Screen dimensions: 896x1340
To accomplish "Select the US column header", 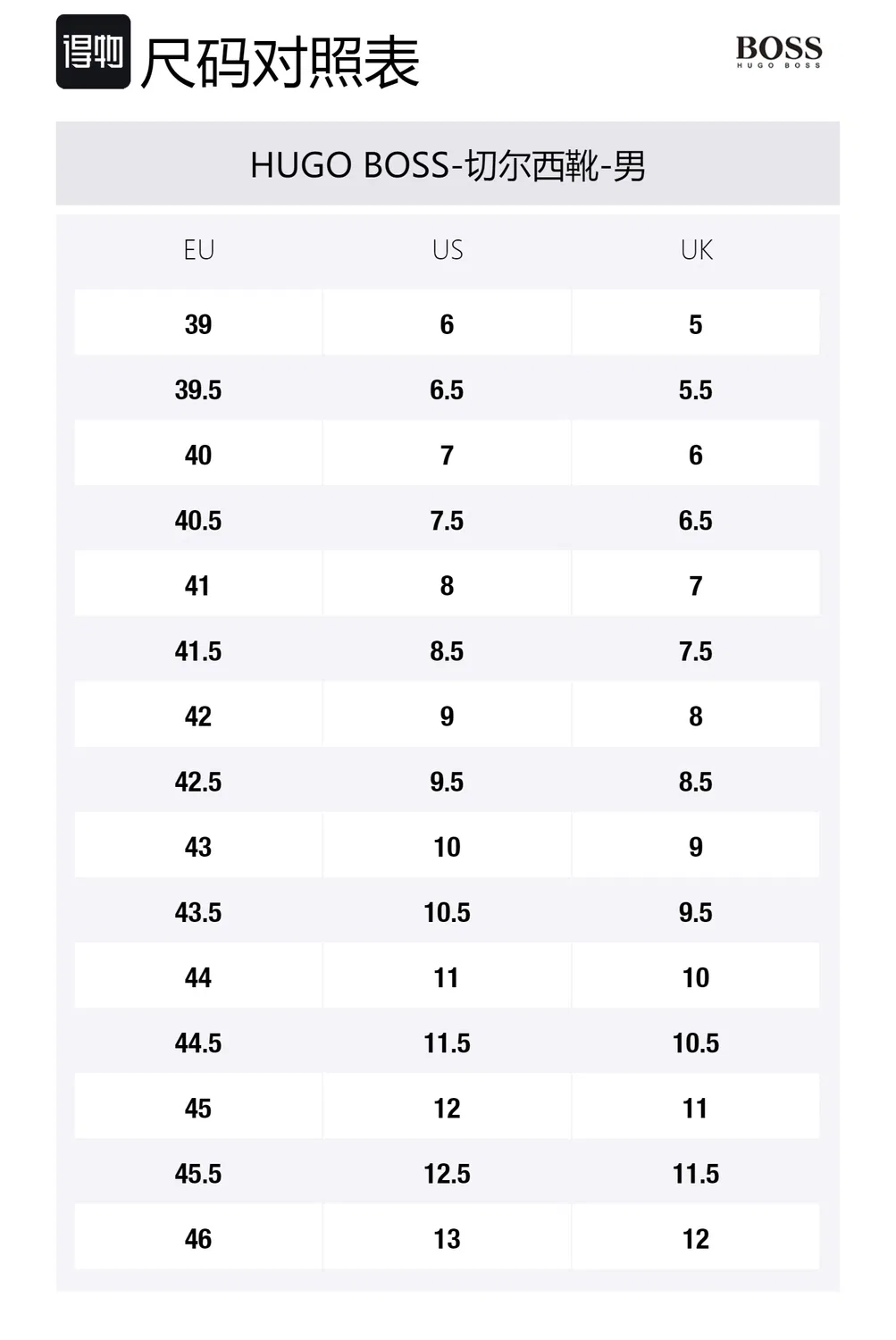I will coord(448,250).
